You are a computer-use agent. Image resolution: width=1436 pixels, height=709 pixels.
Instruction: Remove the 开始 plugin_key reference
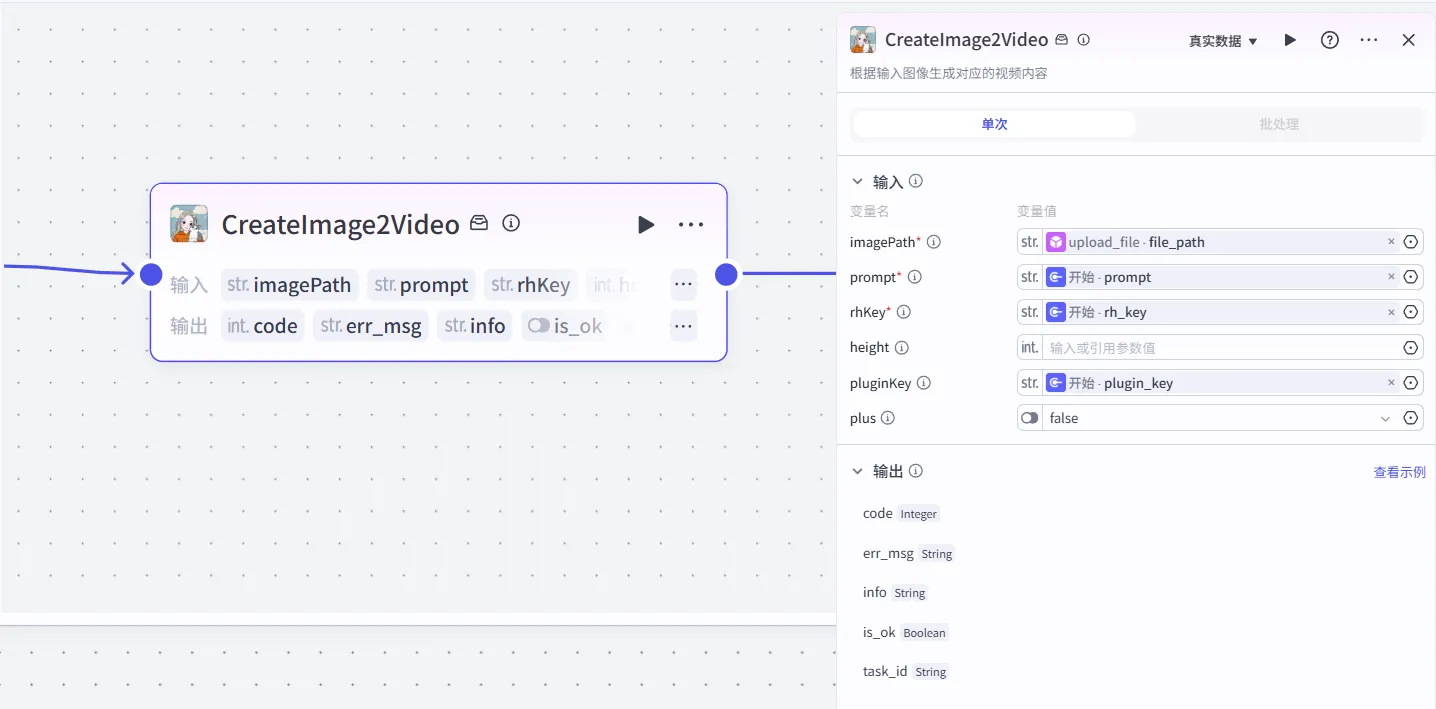tap(1391, 383)
